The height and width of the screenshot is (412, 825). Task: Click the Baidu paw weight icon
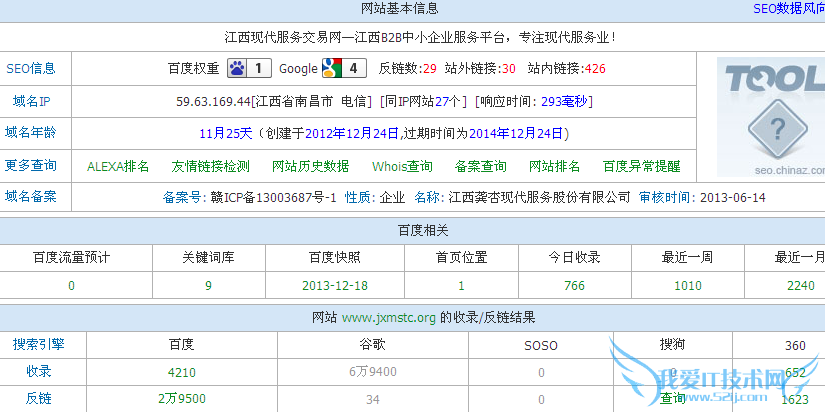pyautogui.click(x=249, y=68)
